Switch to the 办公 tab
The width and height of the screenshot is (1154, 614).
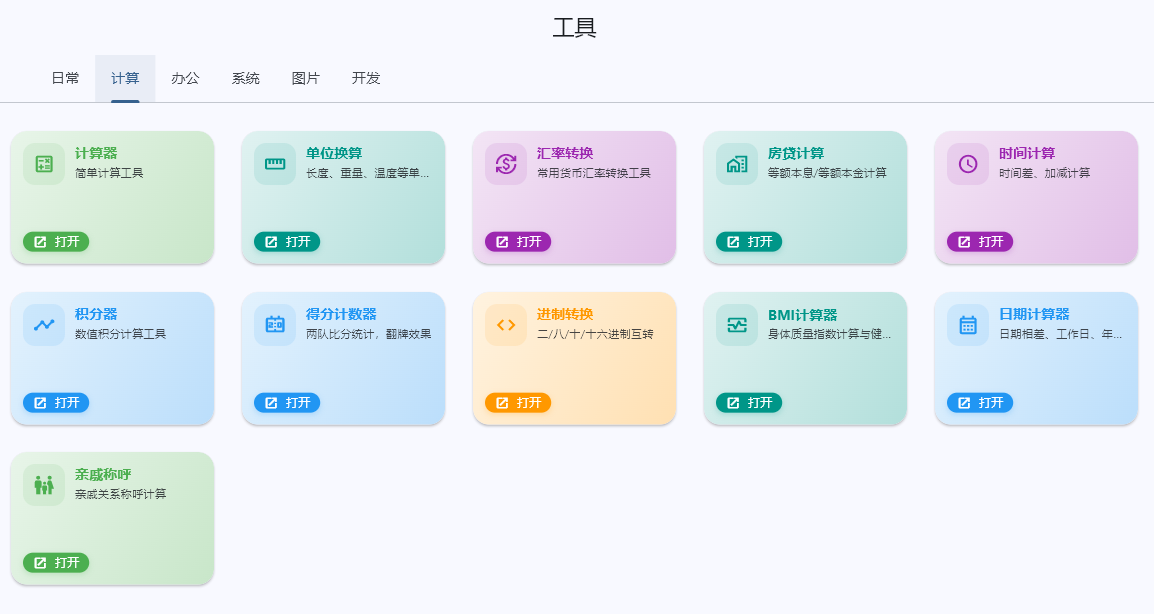185,78
